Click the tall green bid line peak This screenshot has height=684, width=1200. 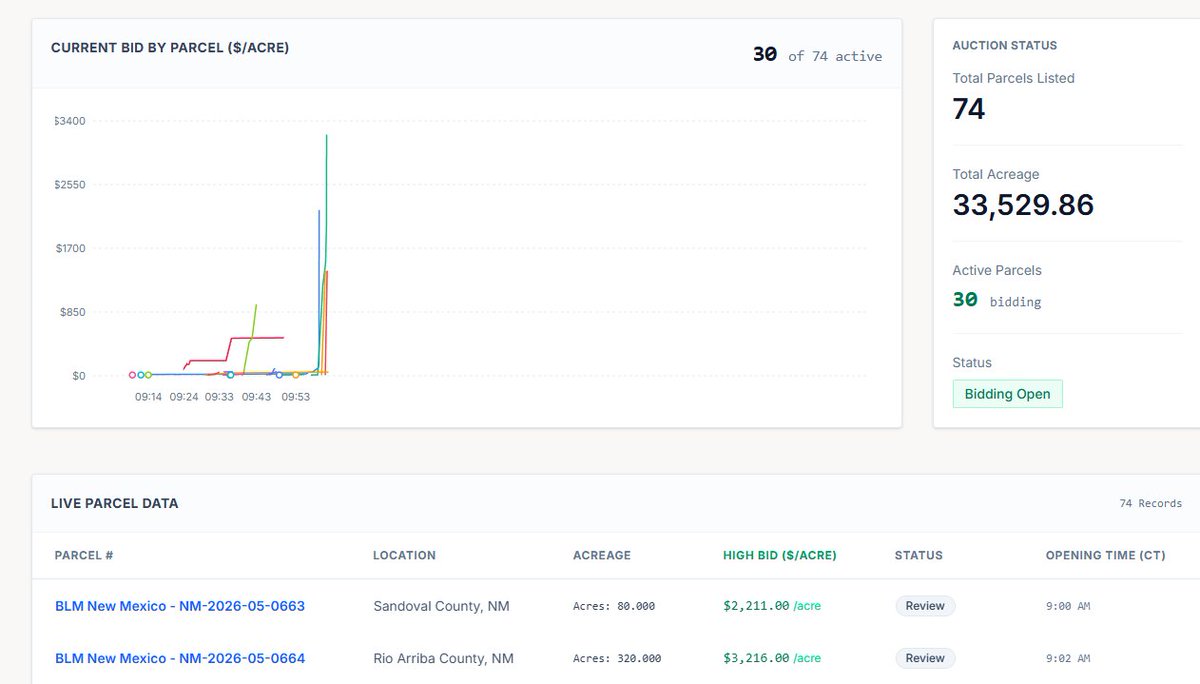[x=327, y=137]
